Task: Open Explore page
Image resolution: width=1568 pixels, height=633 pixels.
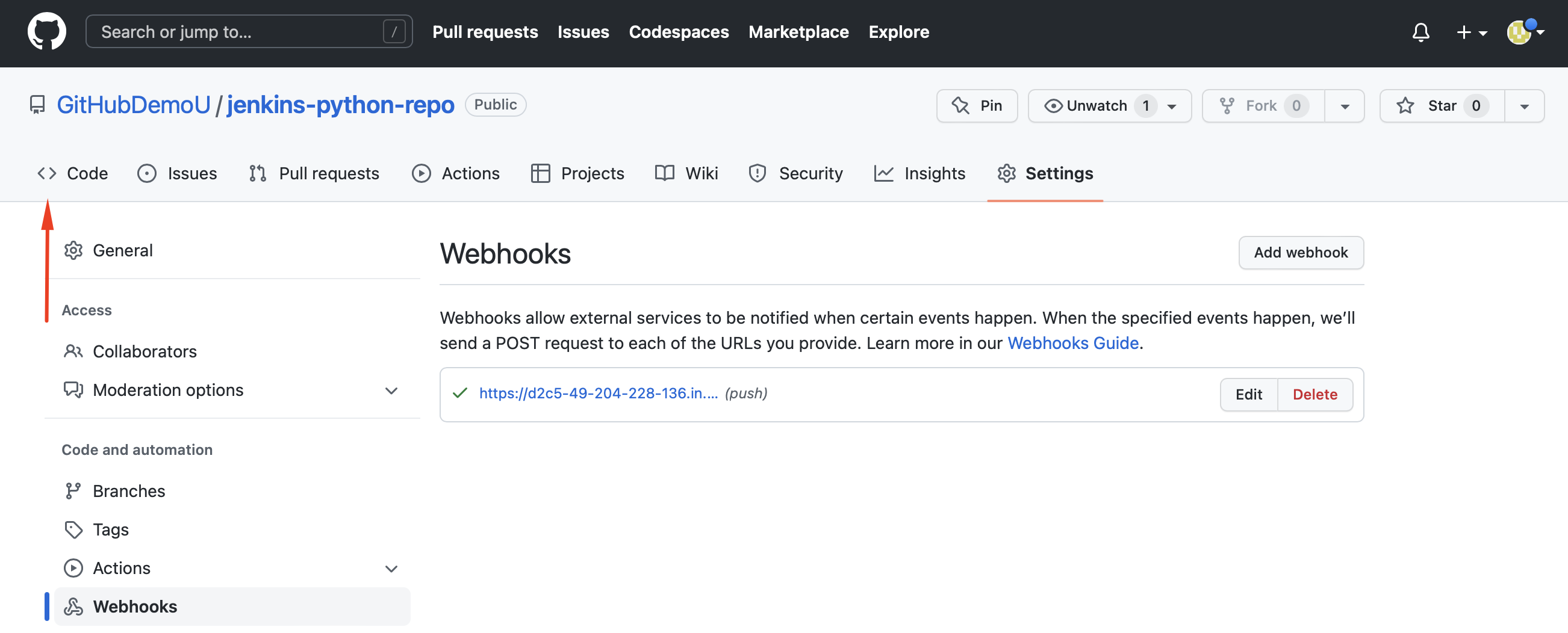Action: coord(898,32)
